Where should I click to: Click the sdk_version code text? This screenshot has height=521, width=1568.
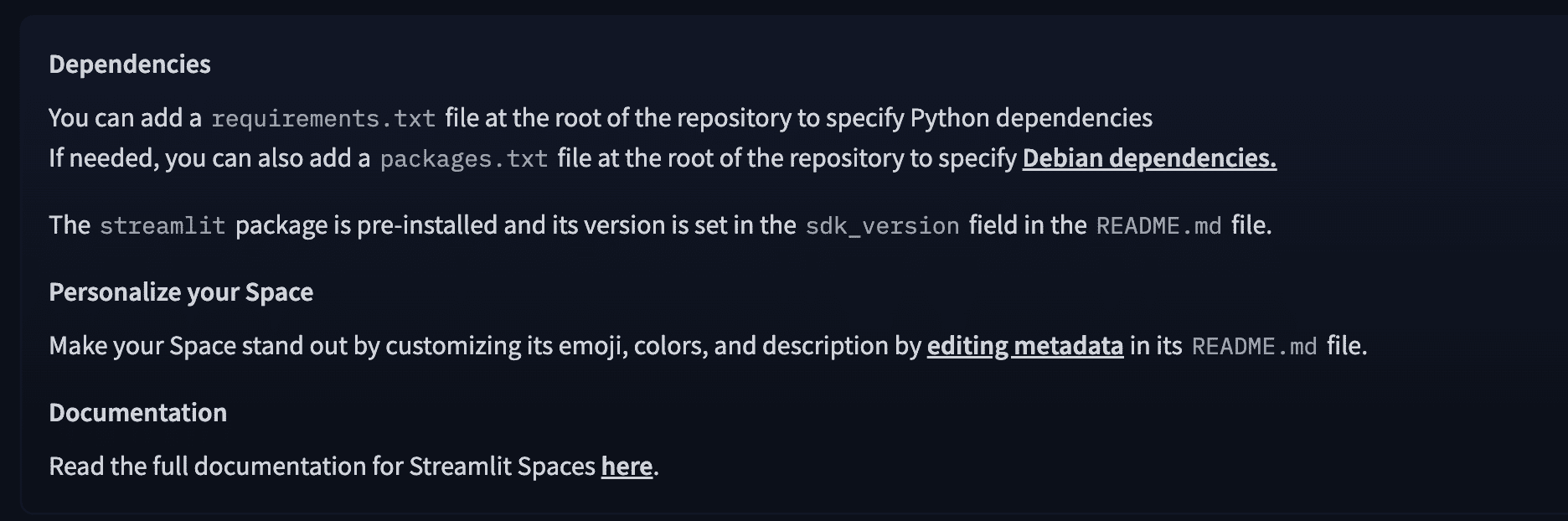(x=882, y=226)
